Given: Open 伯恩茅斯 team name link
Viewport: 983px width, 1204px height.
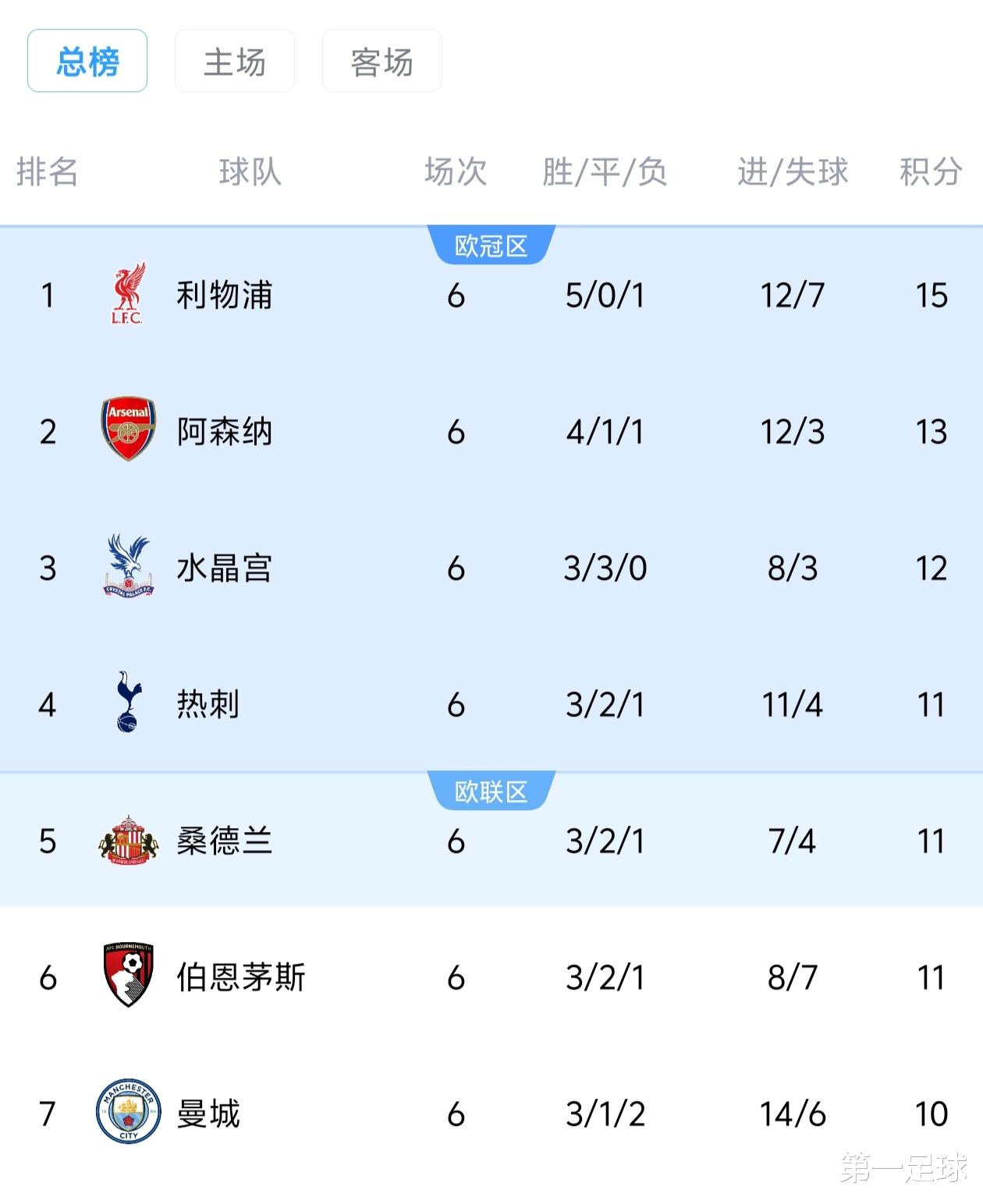Looking at the screenshot, I should point(240,977).
